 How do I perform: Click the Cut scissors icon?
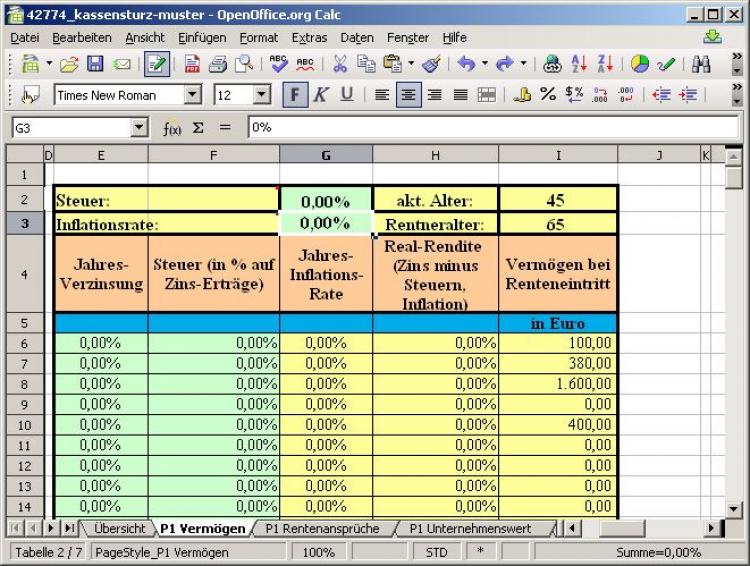coord(340,64)
